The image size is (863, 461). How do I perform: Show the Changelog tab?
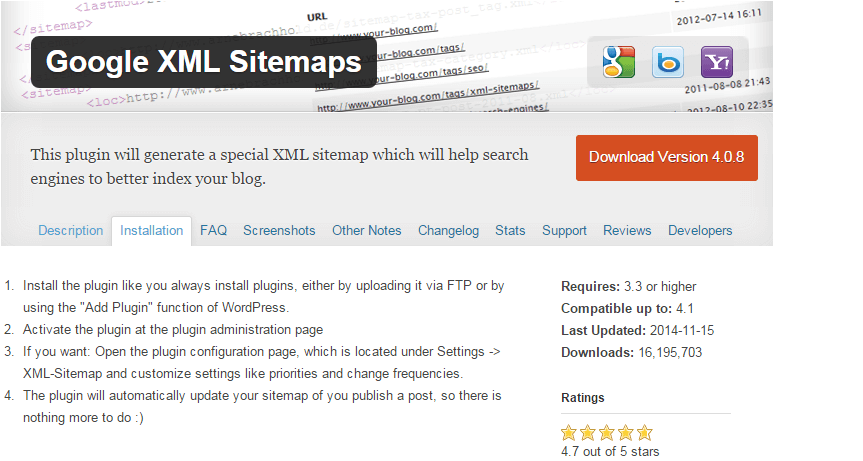pos(449,230)
